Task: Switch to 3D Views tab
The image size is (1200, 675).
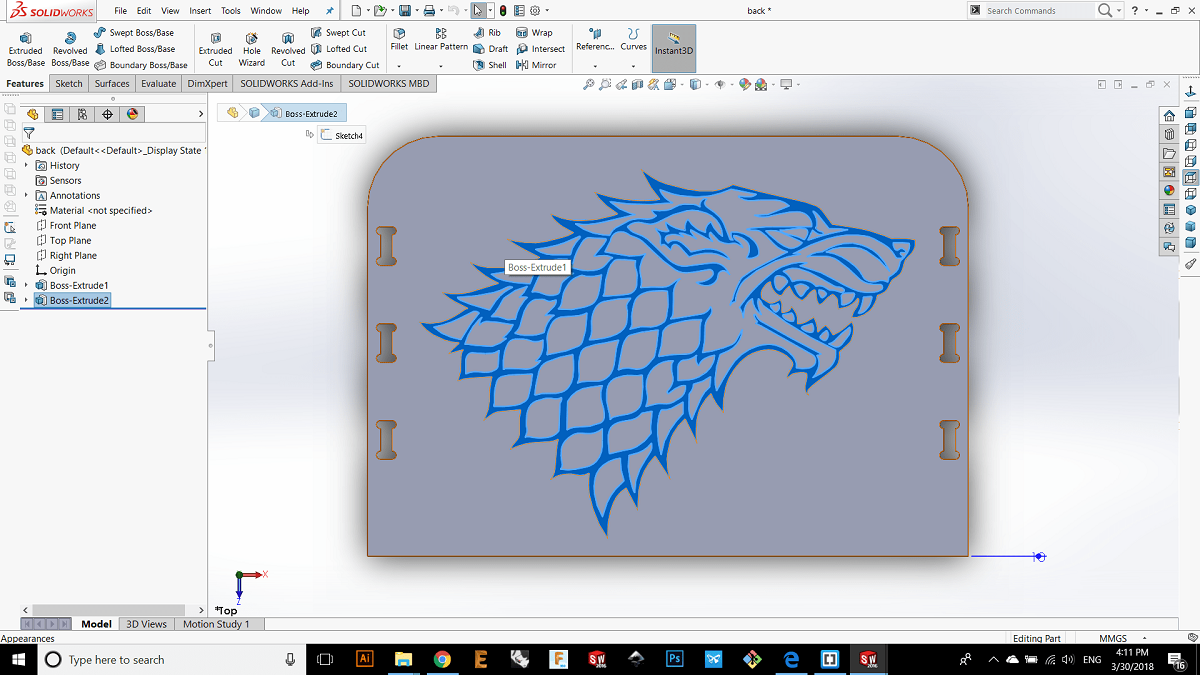Action: tap(146, 624)
